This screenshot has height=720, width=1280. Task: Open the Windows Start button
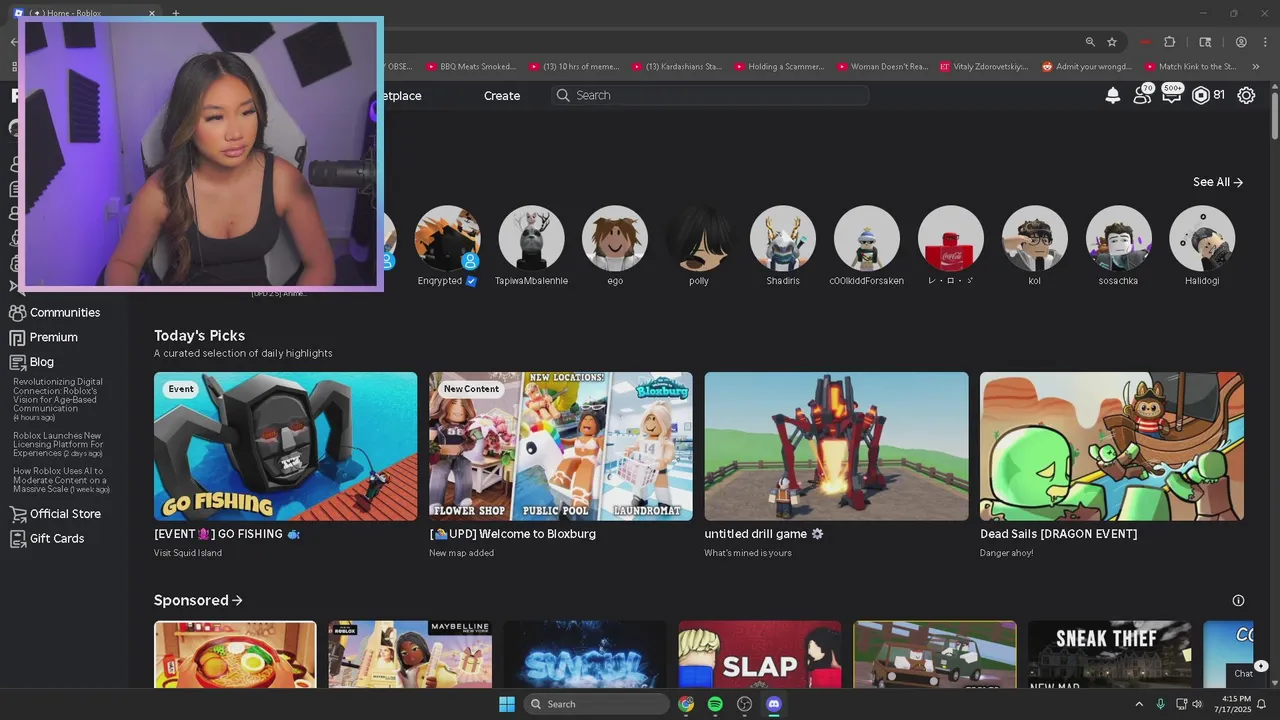click(507, 704)
